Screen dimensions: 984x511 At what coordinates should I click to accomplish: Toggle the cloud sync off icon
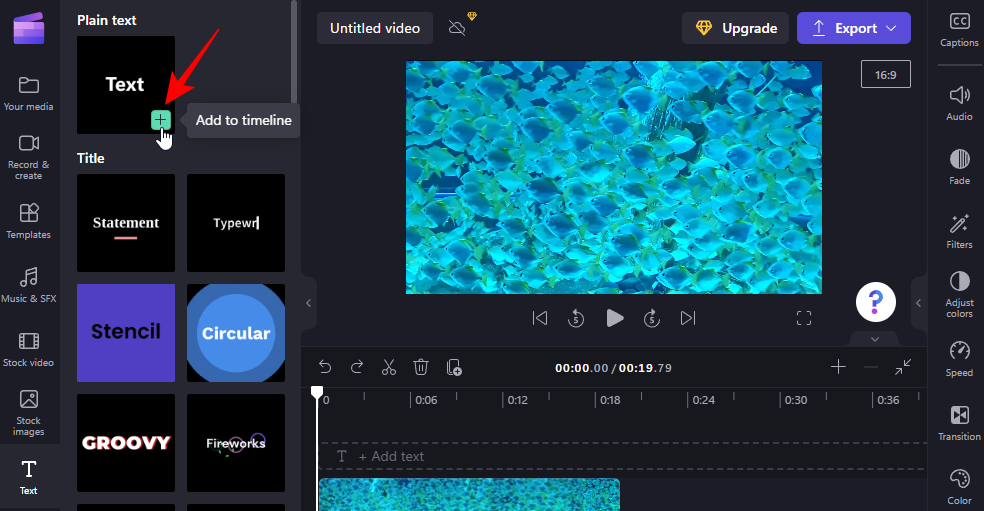[457, 28]
